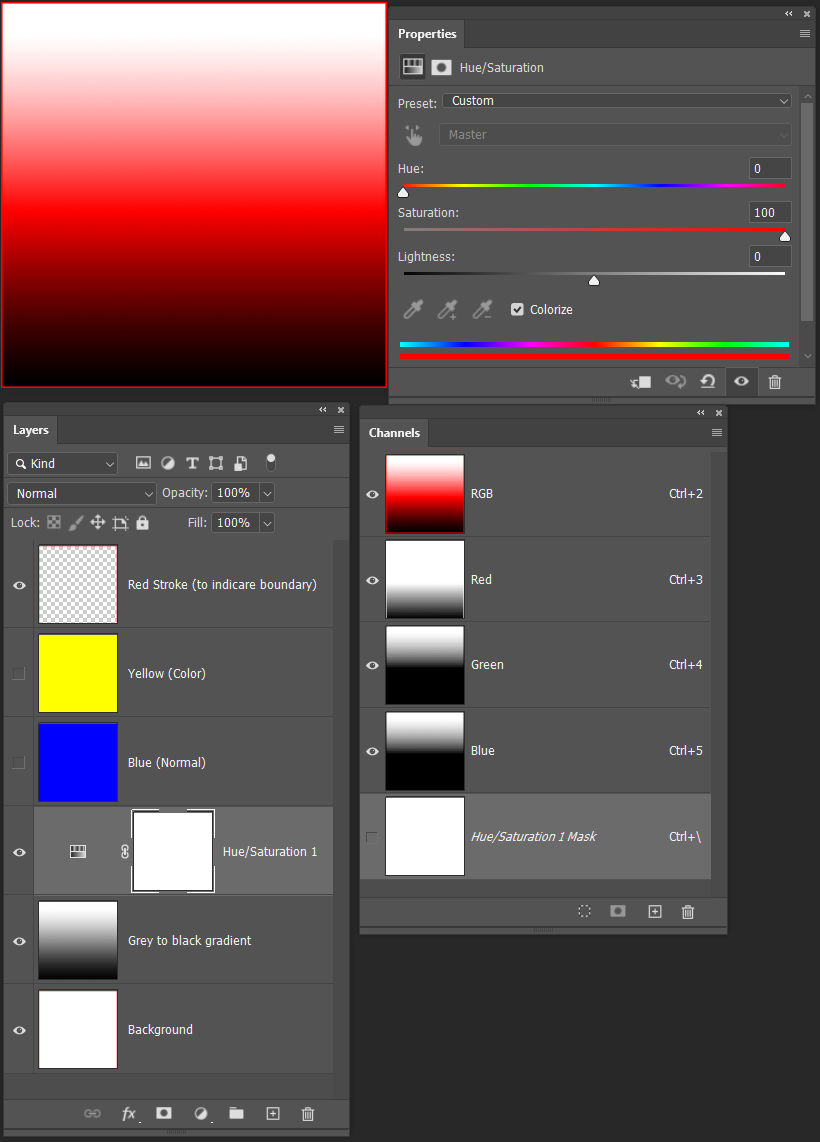820x1142 pixels.
Task: Filter layers by adjustment layer type
Action: [x=167, y=462]
